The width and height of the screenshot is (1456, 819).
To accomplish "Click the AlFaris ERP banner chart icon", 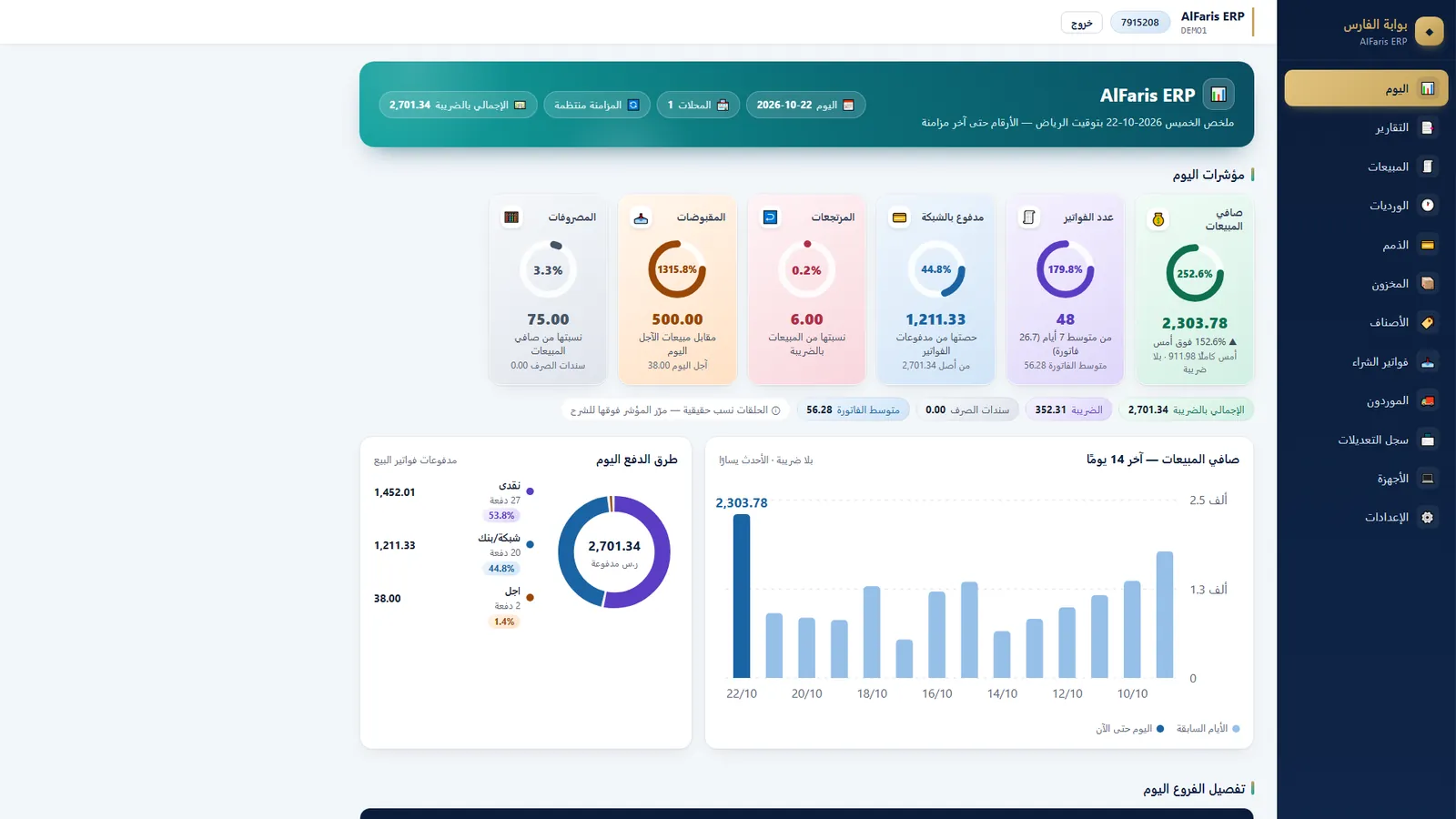I will point(1218,95).
